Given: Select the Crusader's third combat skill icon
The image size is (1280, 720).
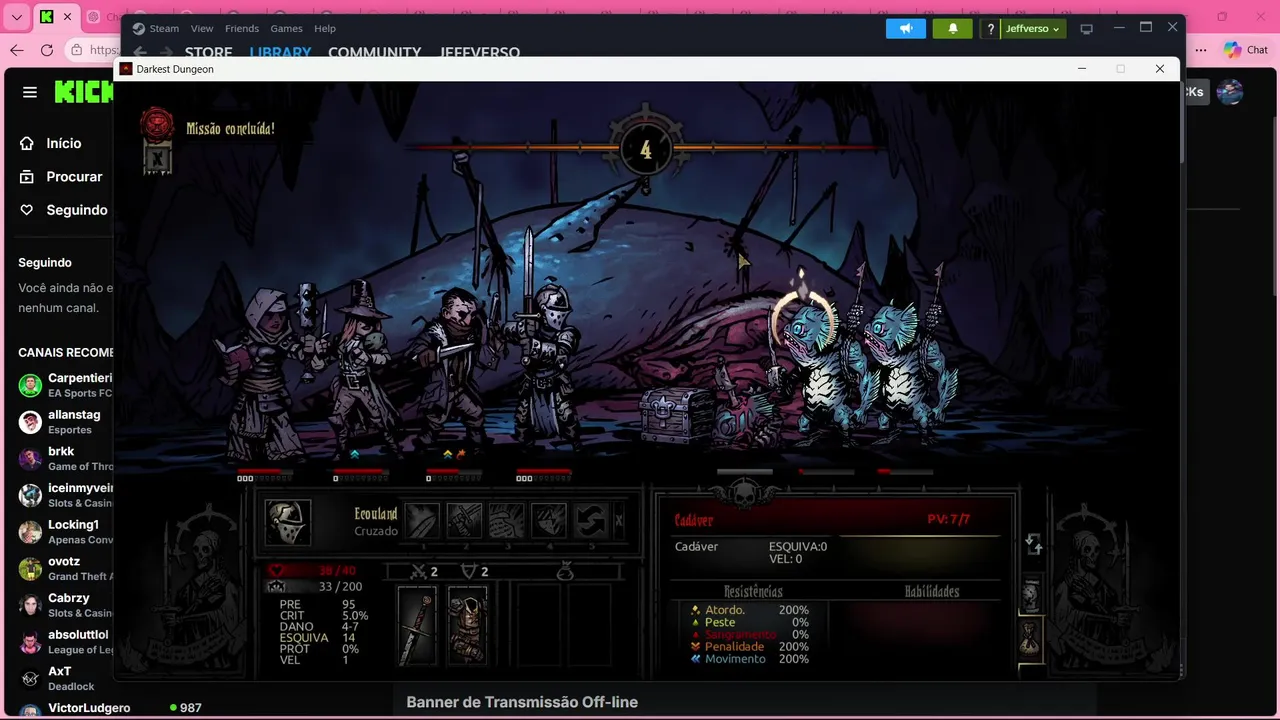Looking at the screenshot, I should [506, 521].
